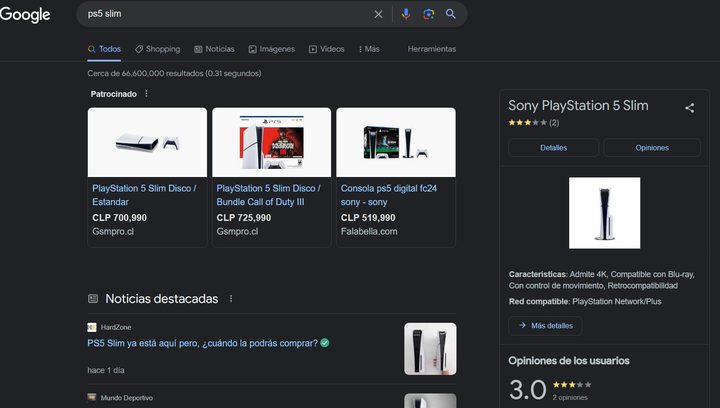Open the three-dot menu beside Patrocinado
The image size is (720, 408).
click(x=147, y=94)
